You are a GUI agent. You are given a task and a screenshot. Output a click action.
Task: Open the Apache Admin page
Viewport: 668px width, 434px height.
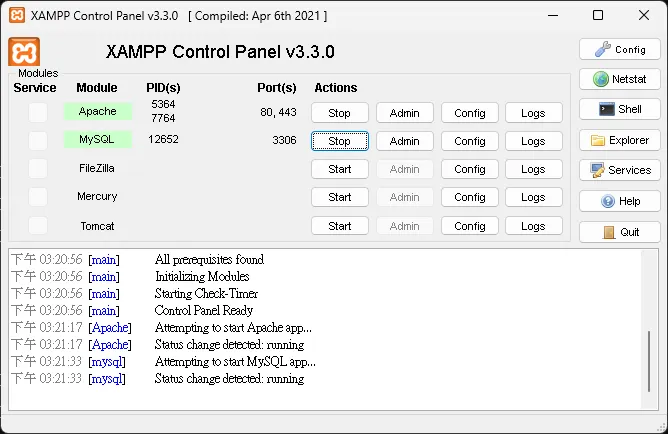[405, 113]
